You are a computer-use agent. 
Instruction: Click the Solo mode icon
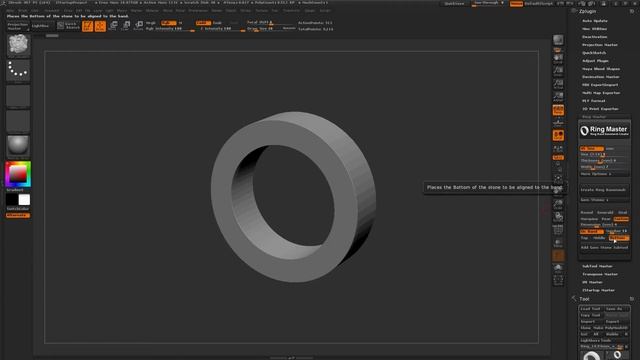click(x=558, y=268)
